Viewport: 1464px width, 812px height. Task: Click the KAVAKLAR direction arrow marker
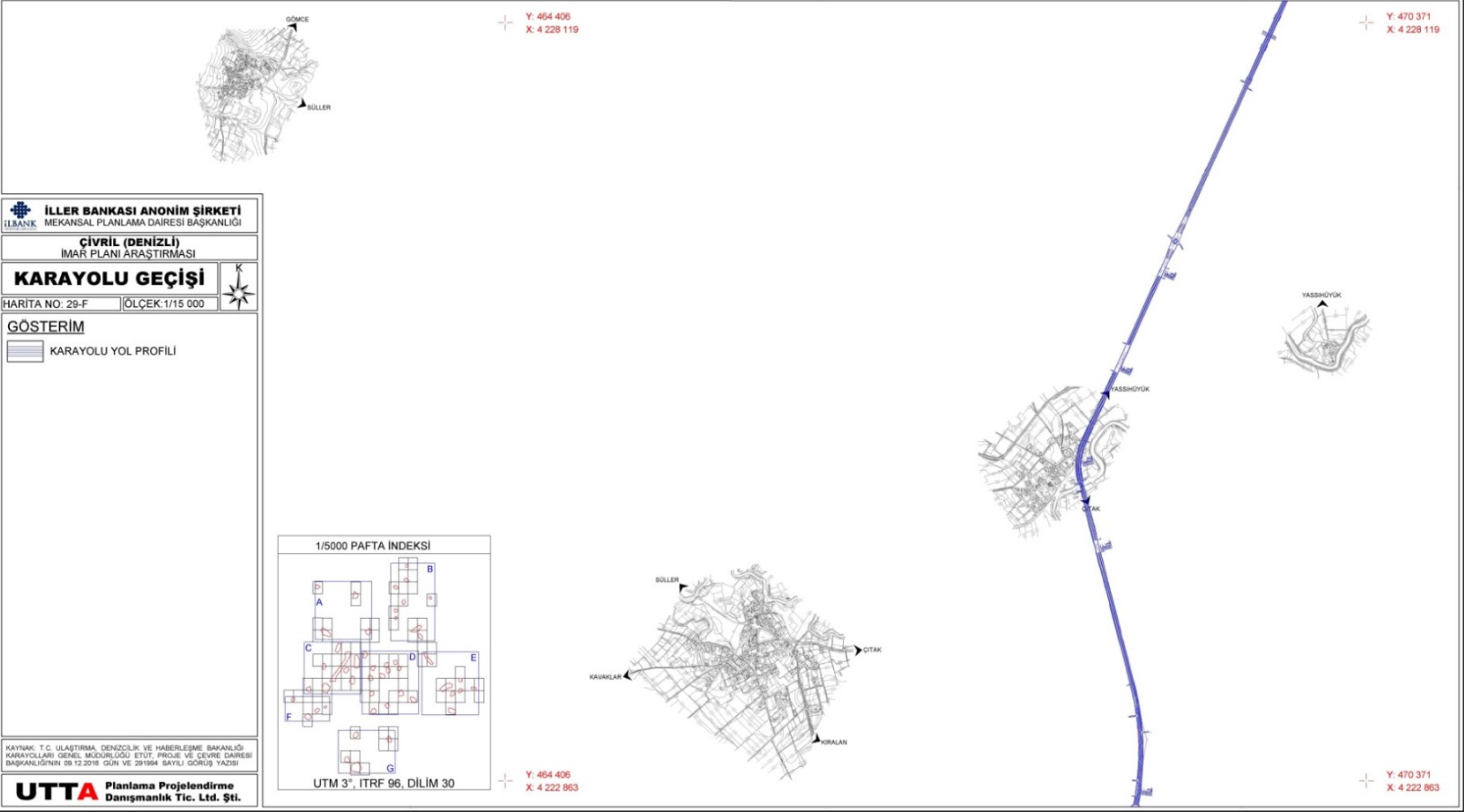pyautogui.click(x=627, y=675)
